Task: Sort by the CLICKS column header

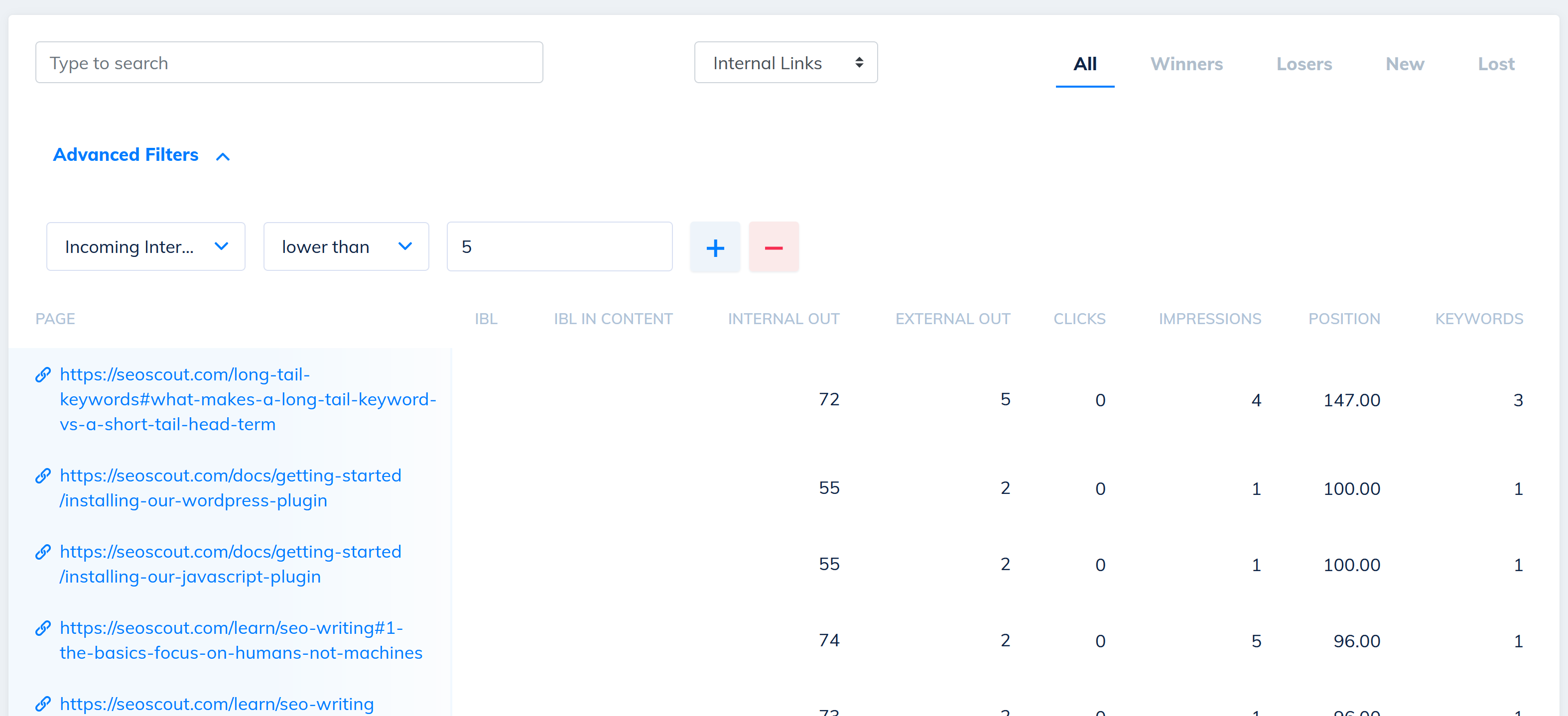Action: (x=1079, y=319)
